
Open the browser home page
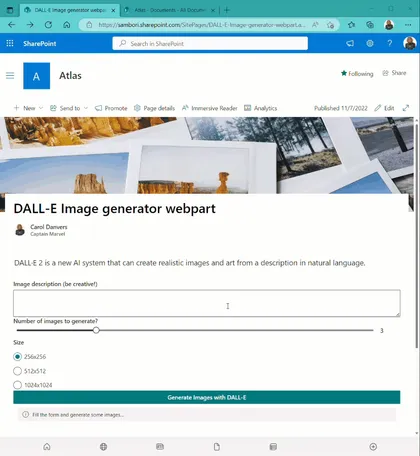67,25
